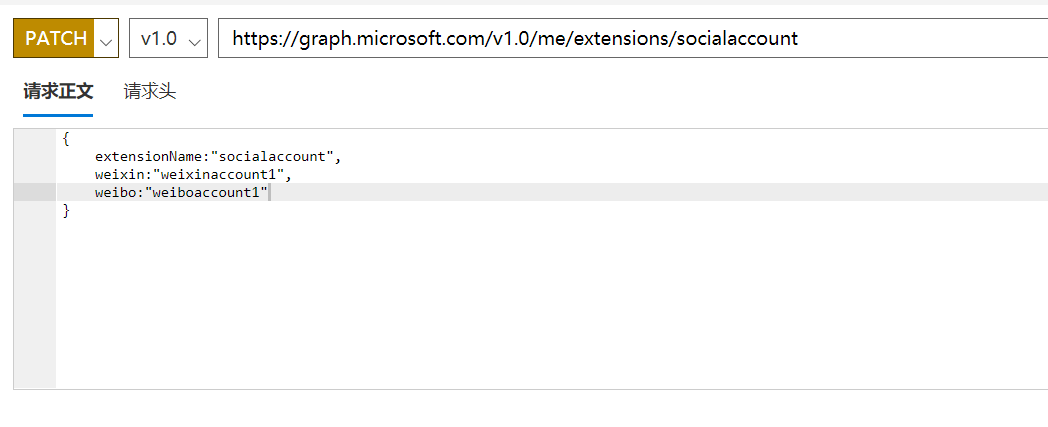The image size is (1048, 427).
Task: Click the opening brace on the first line
Action: coord(66,139)
